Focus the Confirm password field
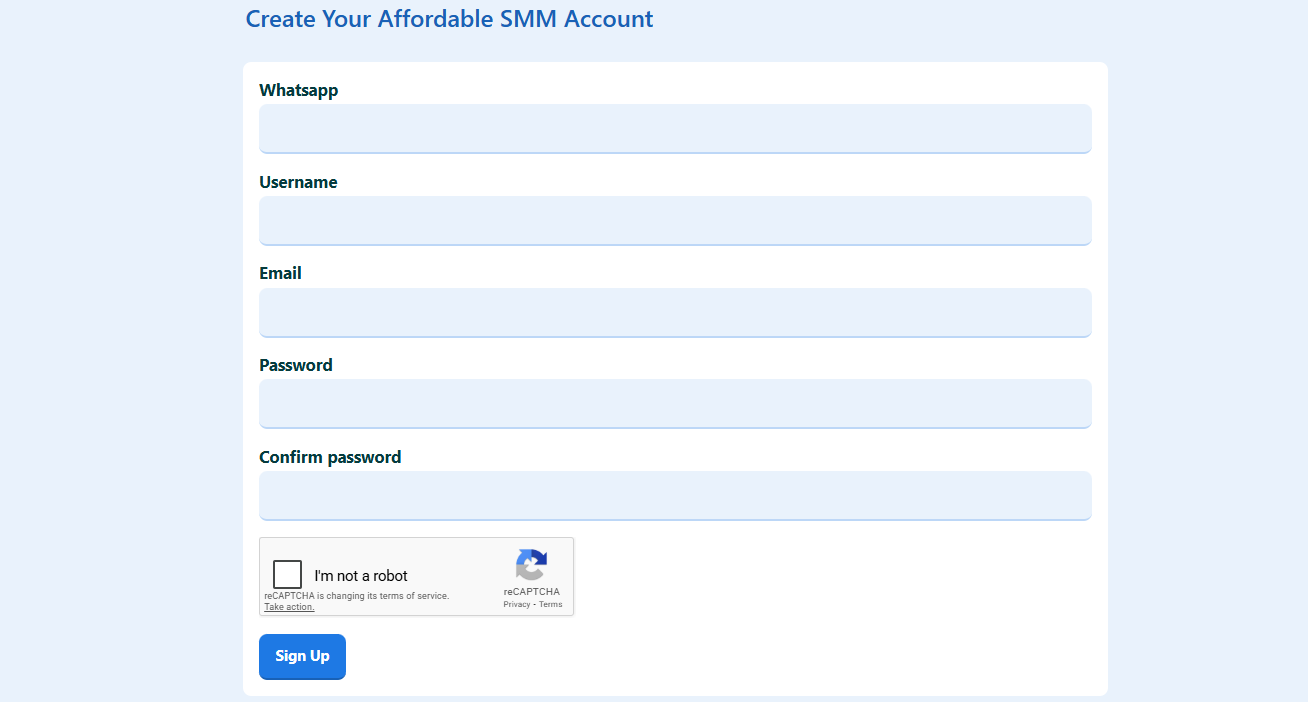Screen dimensions: 1308x702 675,496
